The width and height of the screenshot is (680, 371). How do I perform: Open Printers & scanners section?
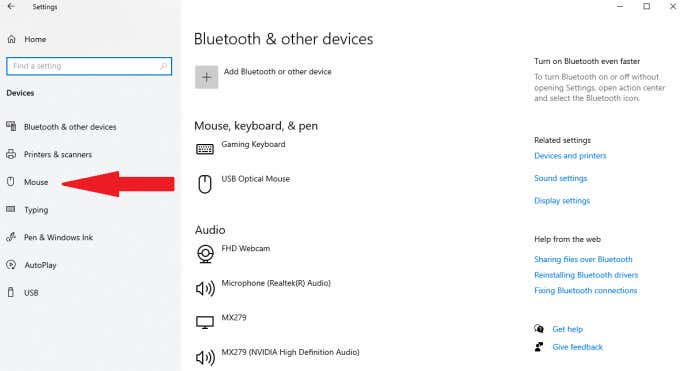(x=58, y=154)
